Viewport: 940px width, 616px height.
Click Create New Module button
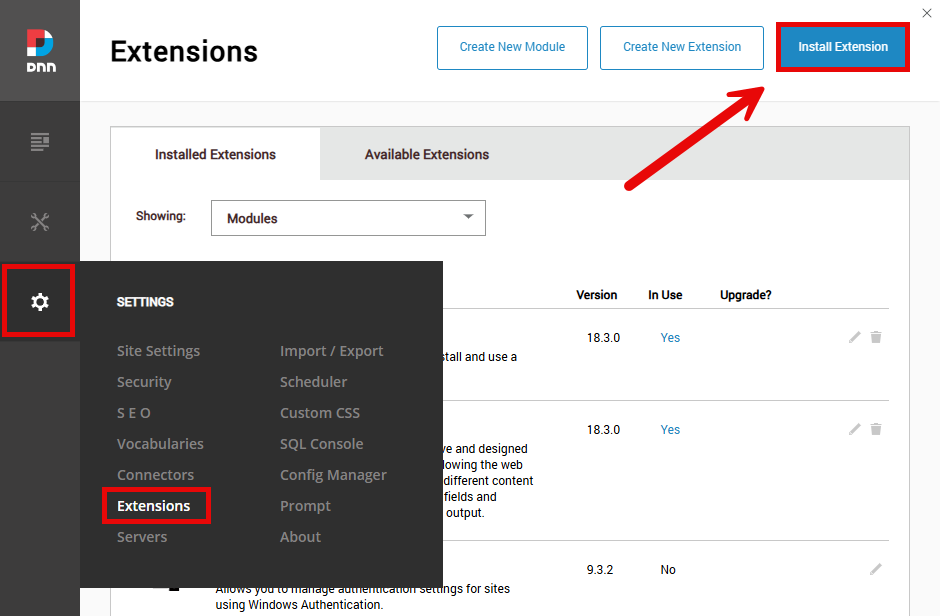coord(512,47)
